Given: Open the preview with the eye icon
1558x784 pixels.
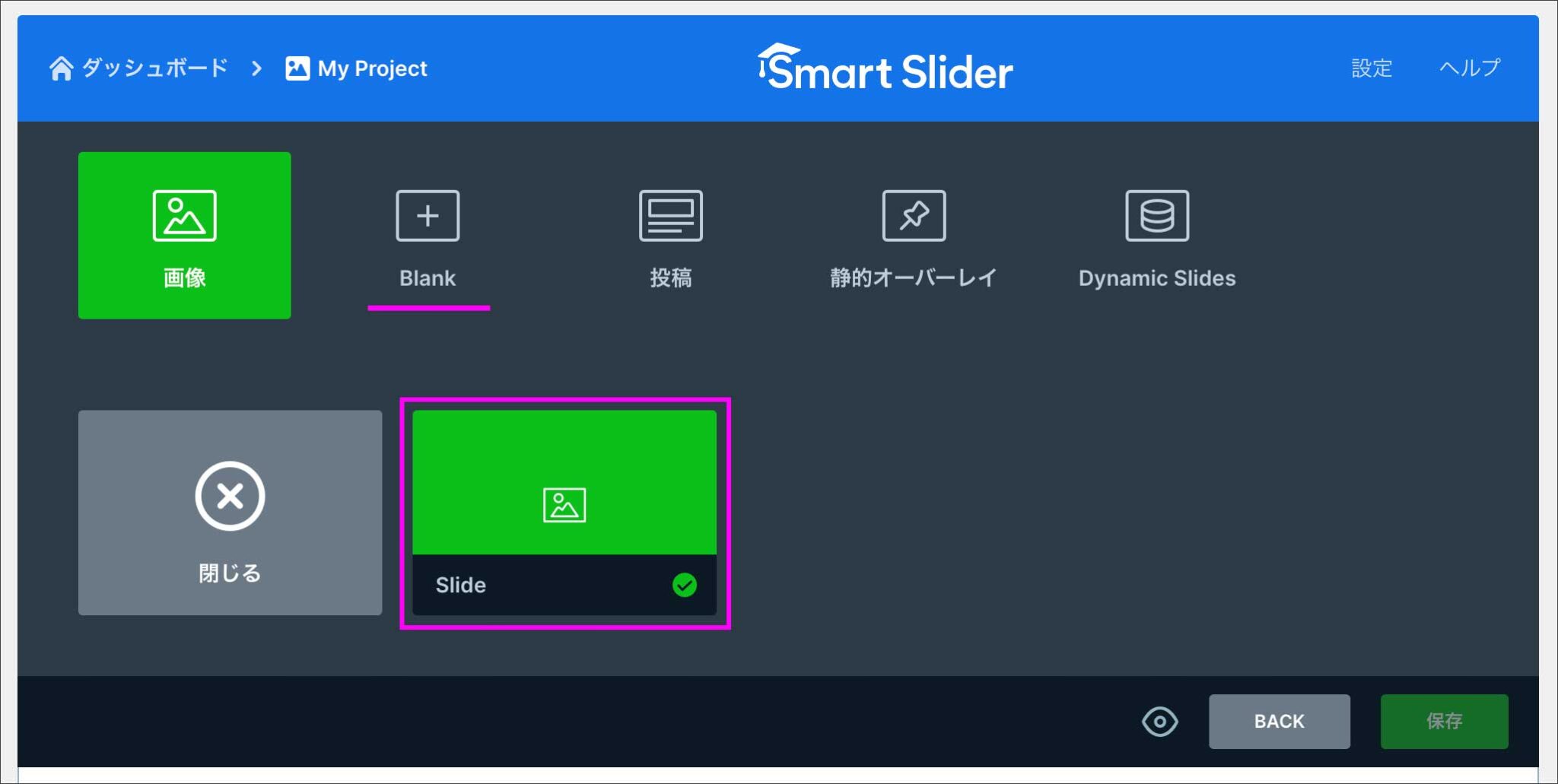Looking at the screenshot, I should click(x=1159, y=721).
